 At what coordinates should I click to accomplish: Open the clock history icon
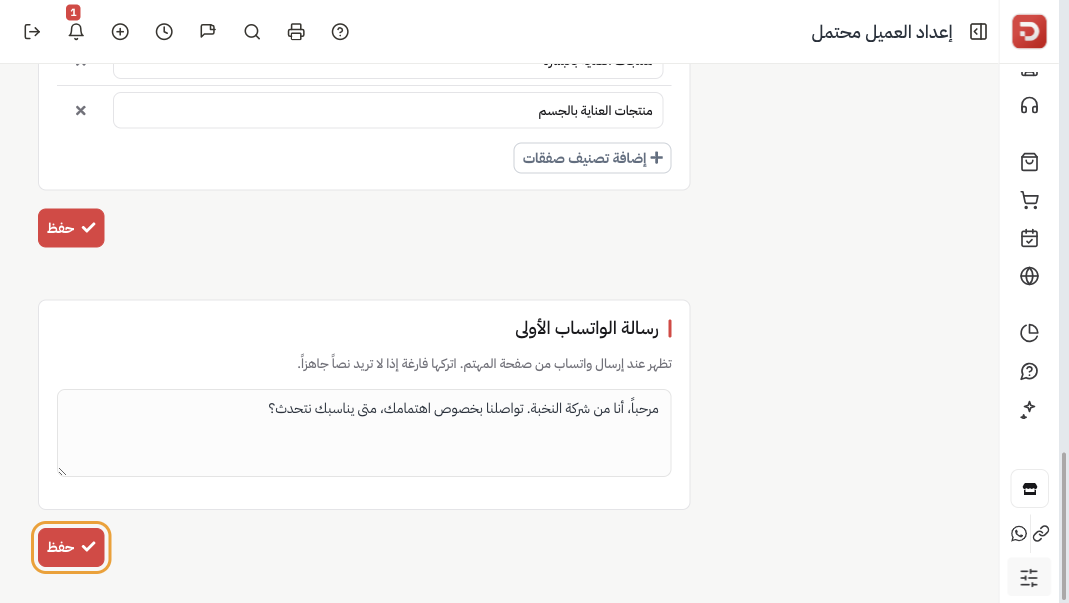164,32
